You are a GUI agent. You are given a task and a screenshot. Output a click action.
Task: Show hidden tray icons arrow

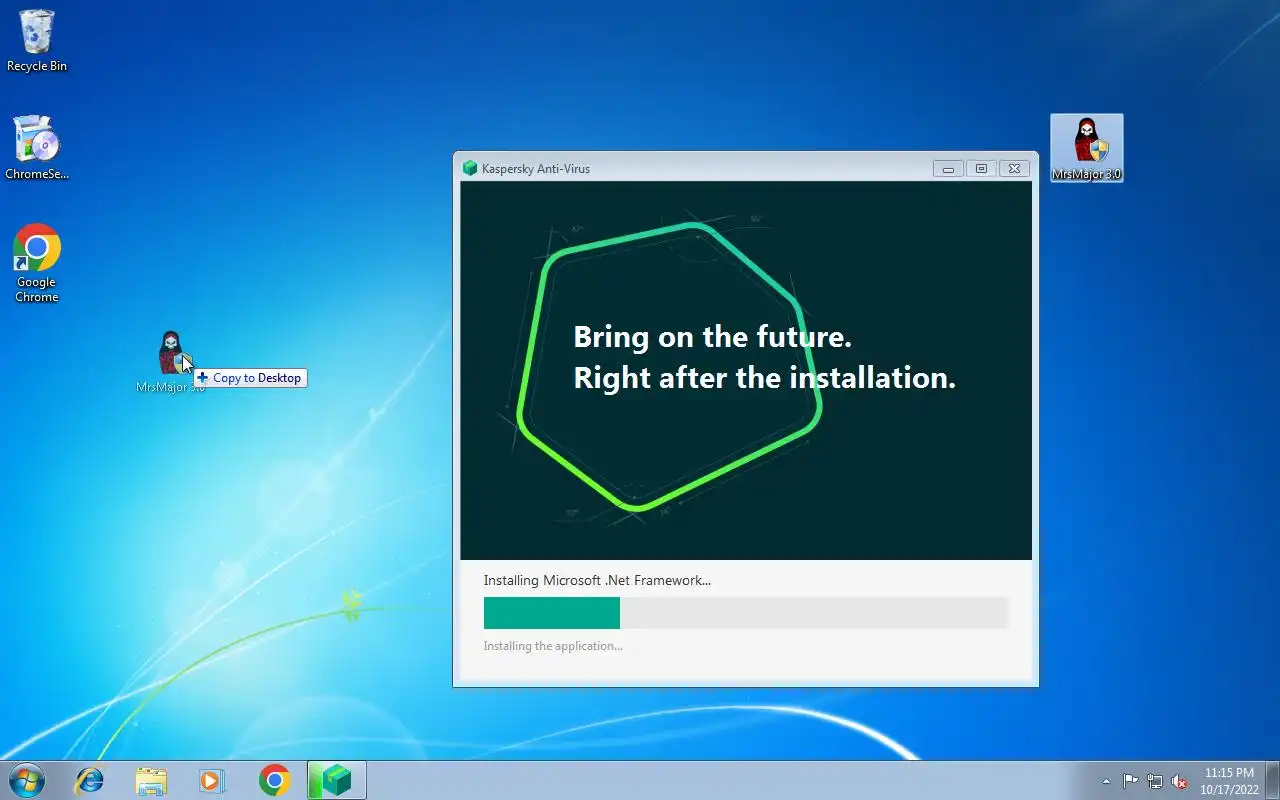(1106, 781)
